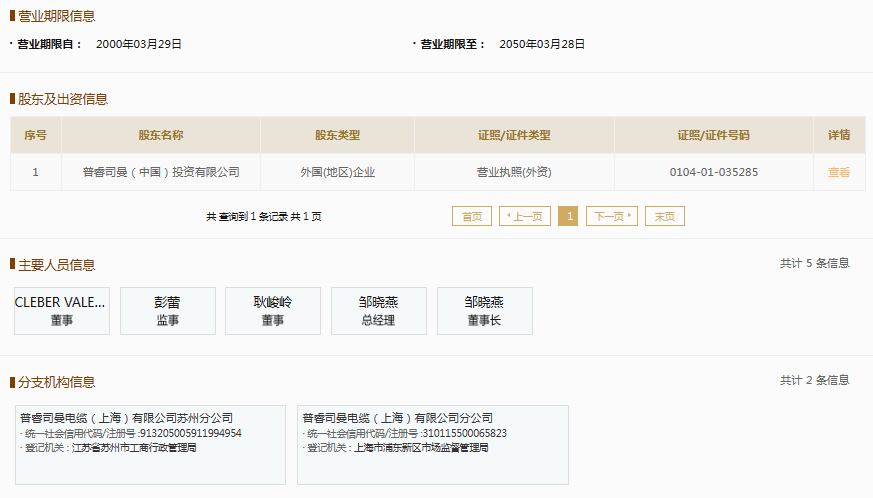Click the 下一页 next page button
The height and width of the screenshot is (498, 873).
coord(611,216)
